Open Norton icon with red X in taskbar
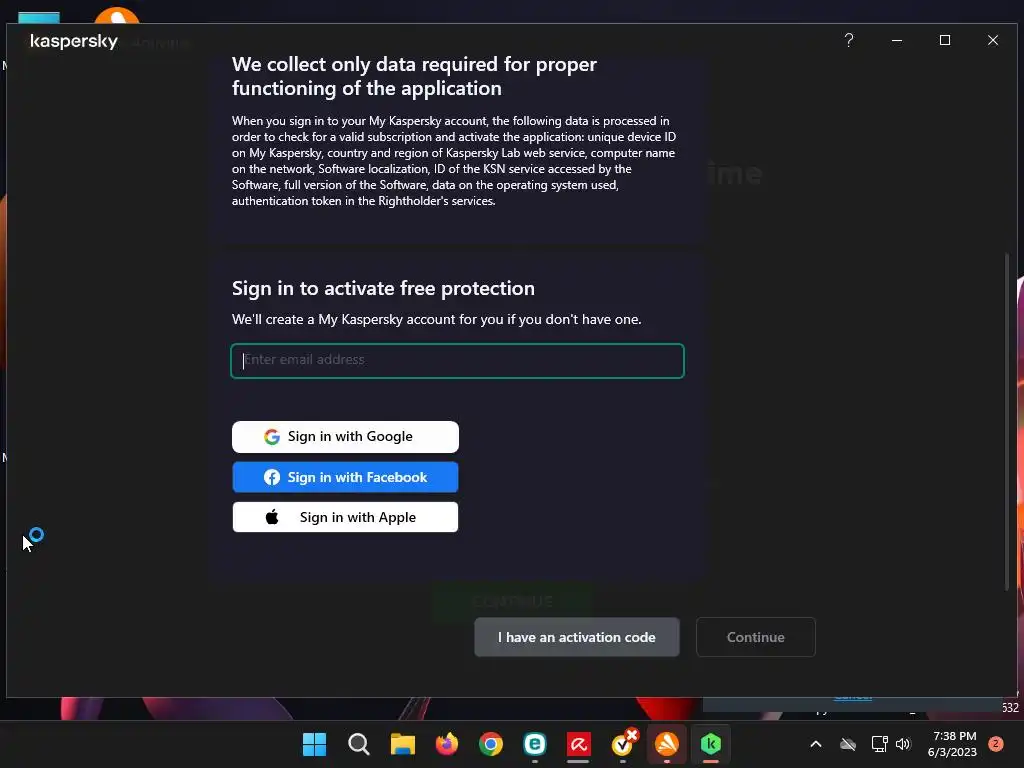Image resolution: width=1024 pixels, height=768 pixels. click(623, 744)
